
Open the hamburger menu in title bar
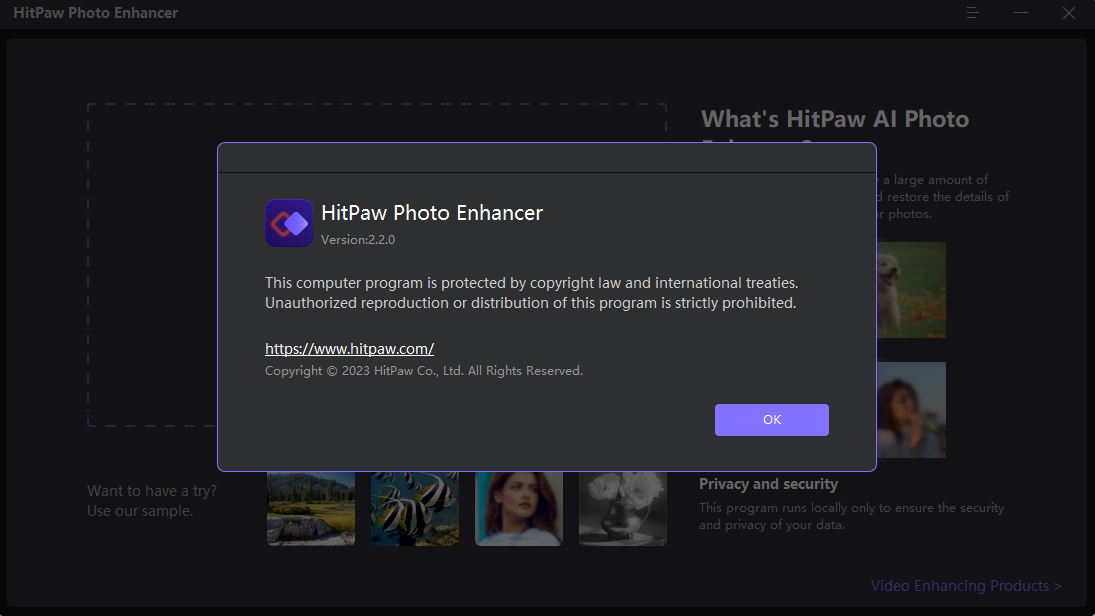tap(972, 13)
